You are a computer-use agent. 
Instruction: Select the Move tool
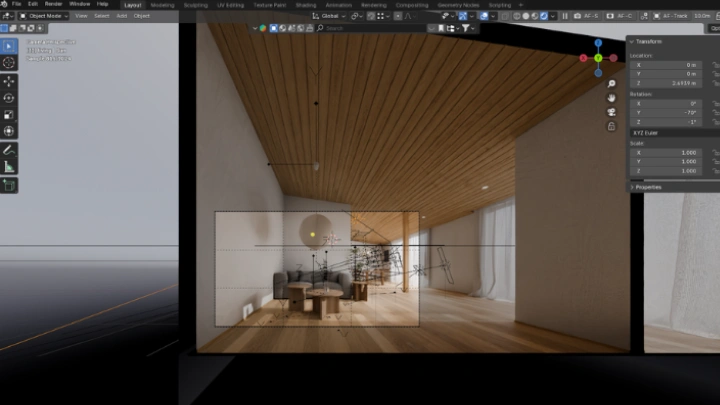click(9, 81)
